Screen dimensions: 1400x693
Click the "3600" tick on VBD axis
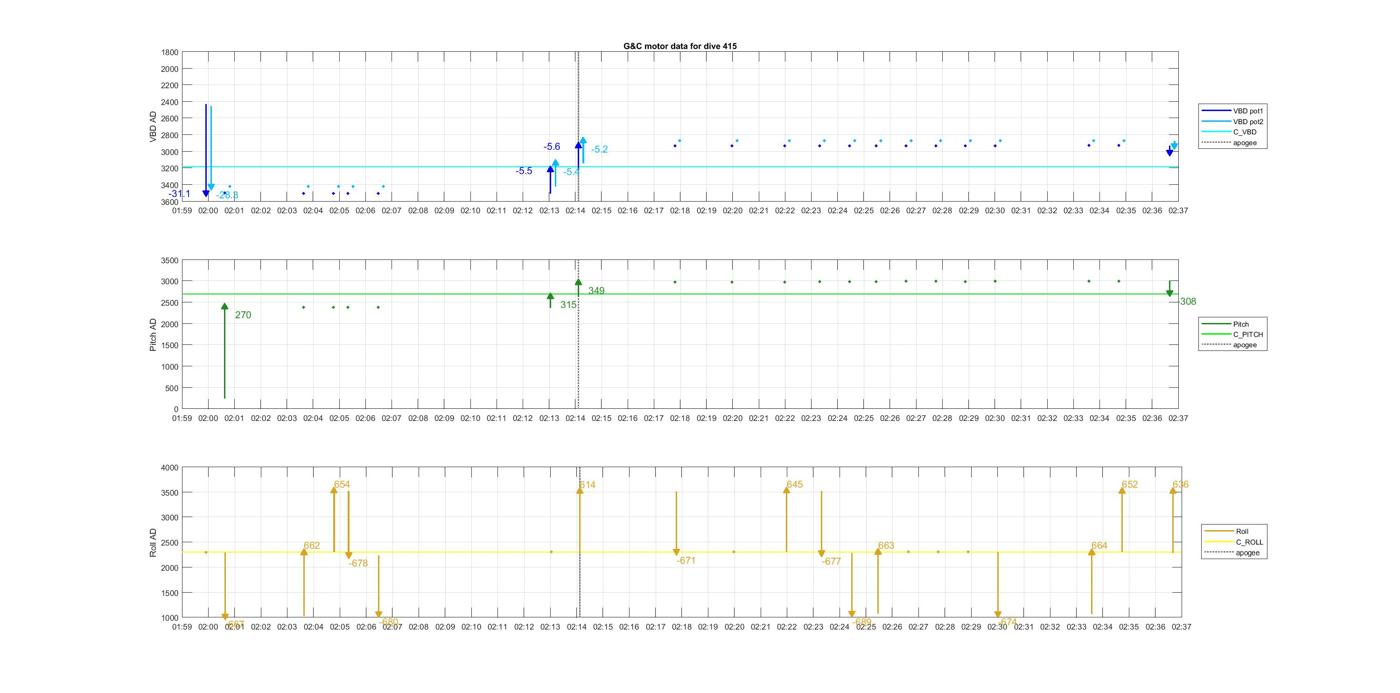(x=170, y=202)
